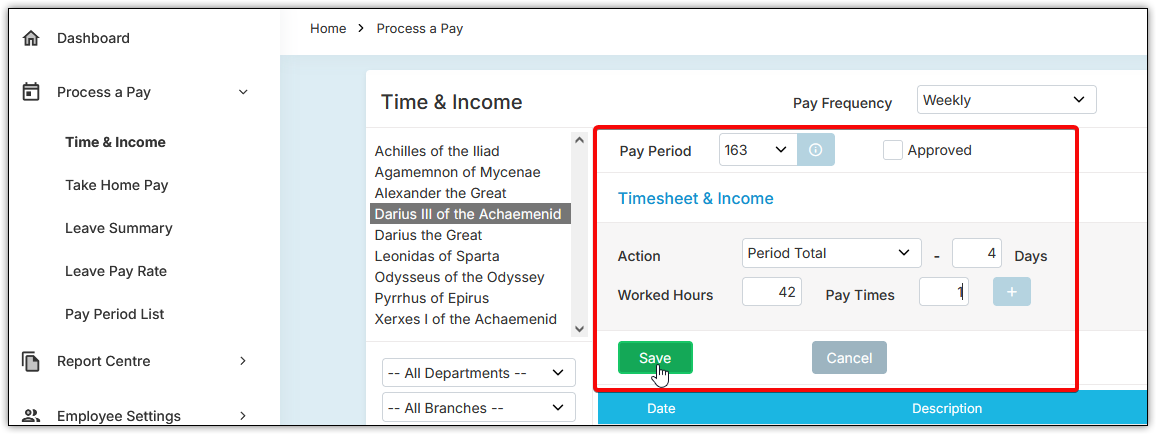Image resolution: width=1156 pixels, height=434 pixels.
Task: Expand the All Departments filter
Action: point(478,373)
